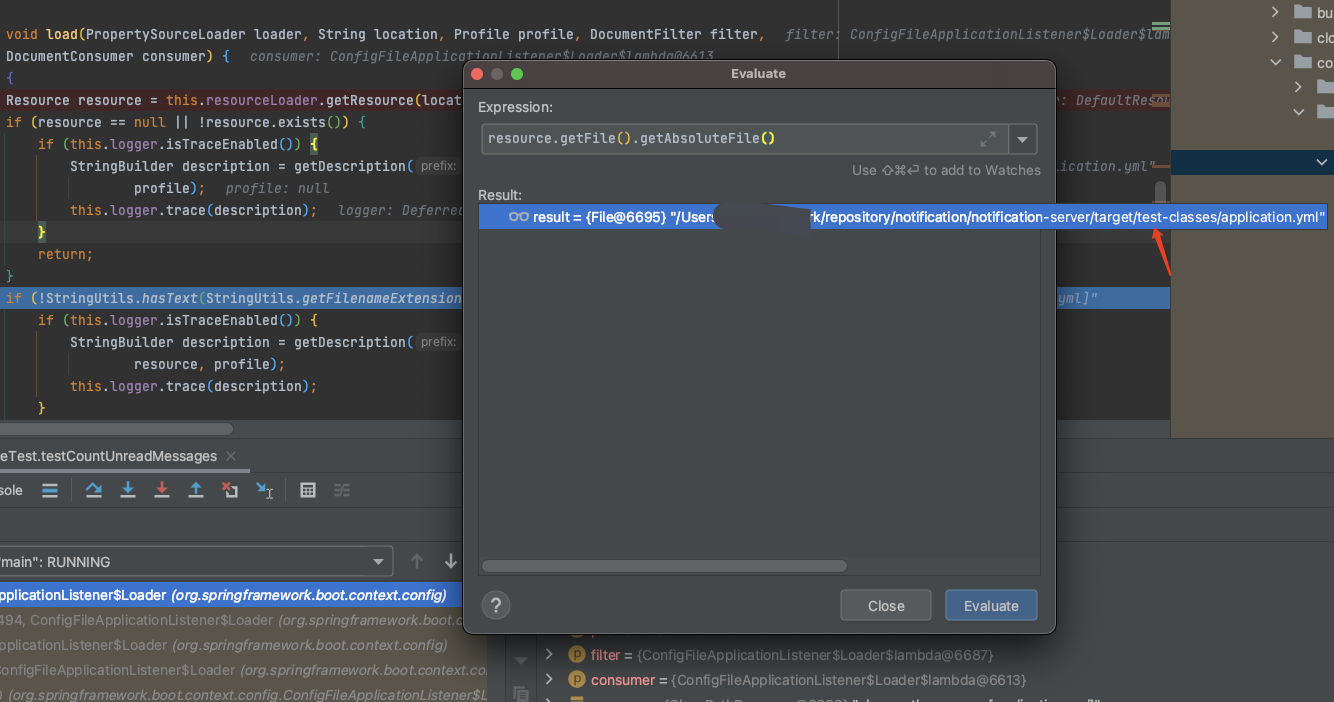This screenshot has width=1334, height=702.
Task: Click the Close button in Evaluate dialog
Action: [x=886, y=606]
